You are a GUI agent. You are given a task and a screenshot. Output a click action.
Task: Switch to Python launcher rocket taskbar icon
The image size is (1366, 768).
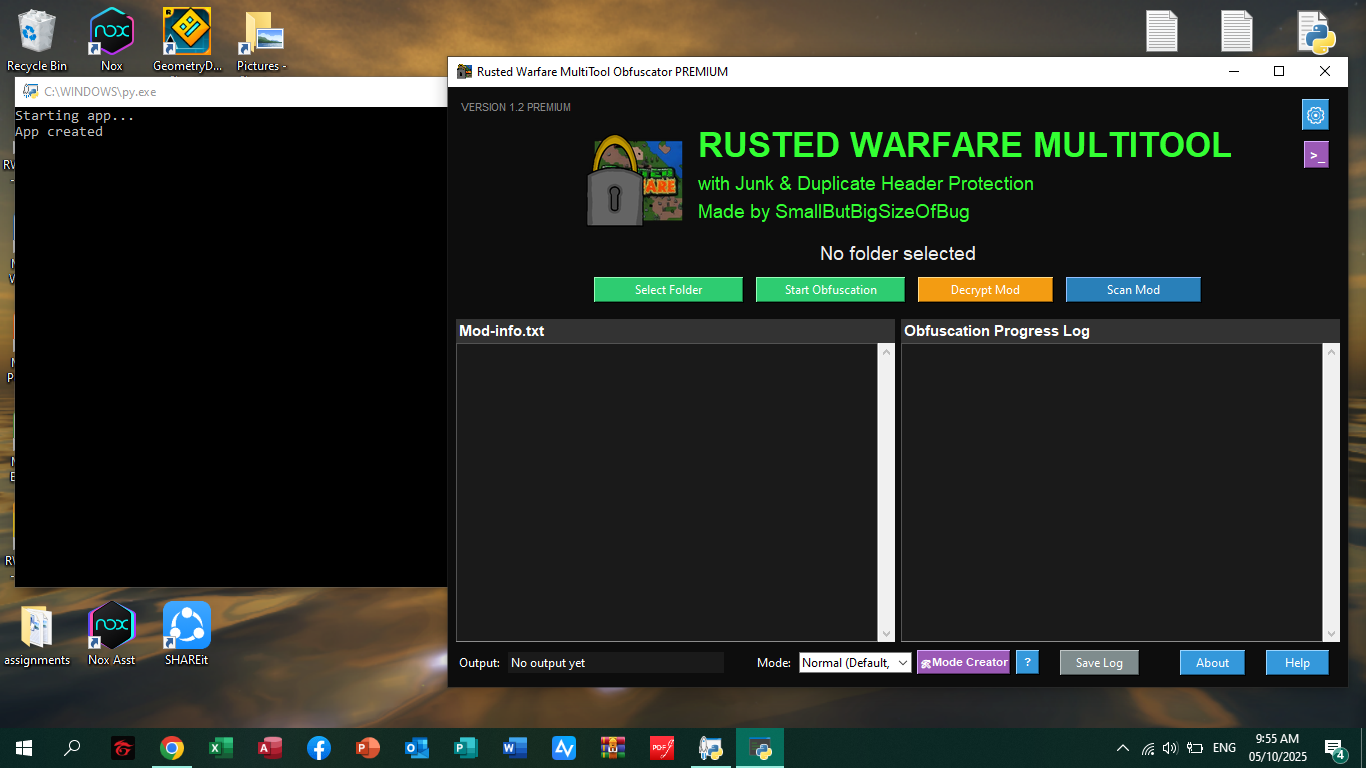coord(711,748)
